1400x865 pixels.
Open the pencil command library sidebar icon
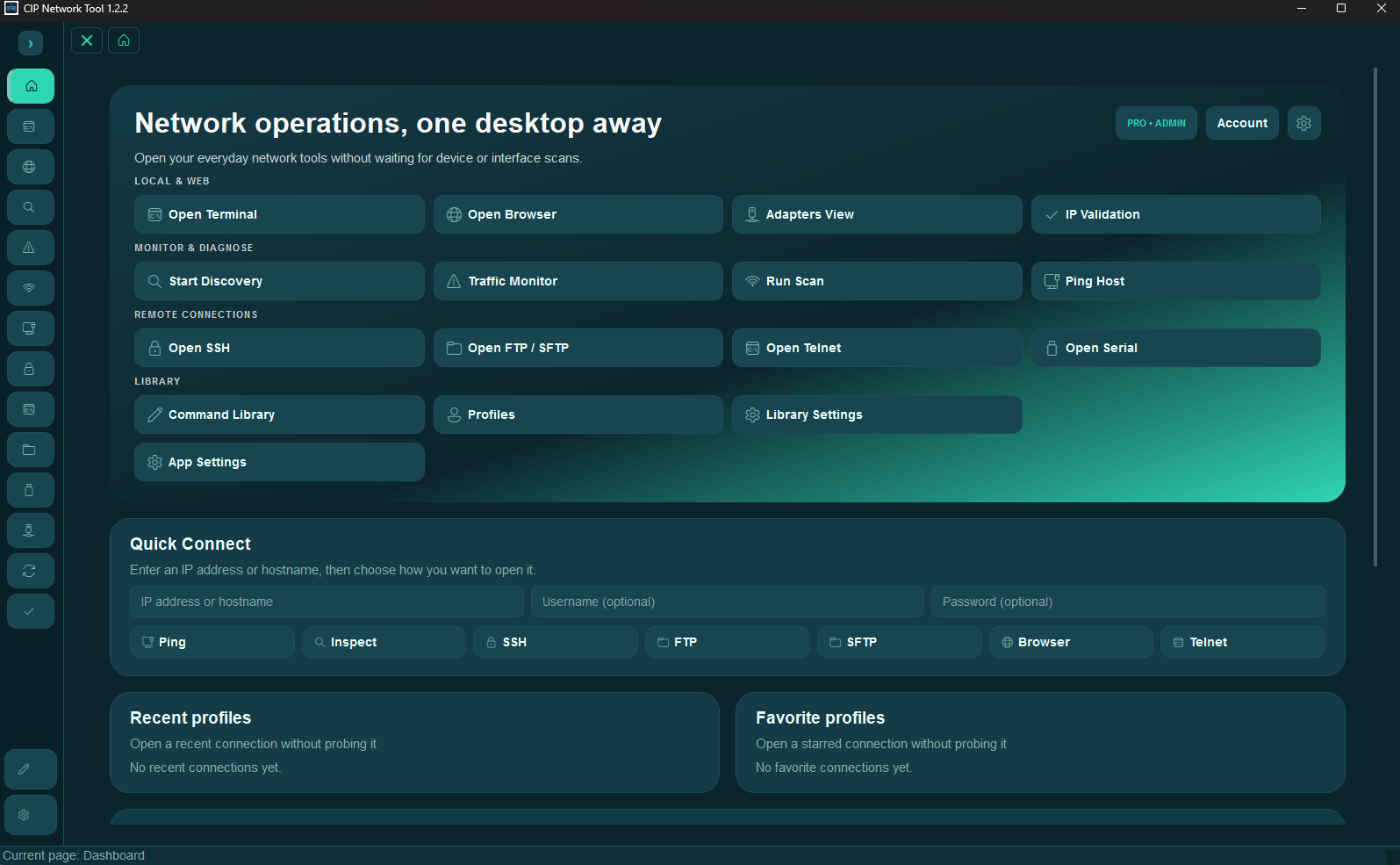coord(31,769)
